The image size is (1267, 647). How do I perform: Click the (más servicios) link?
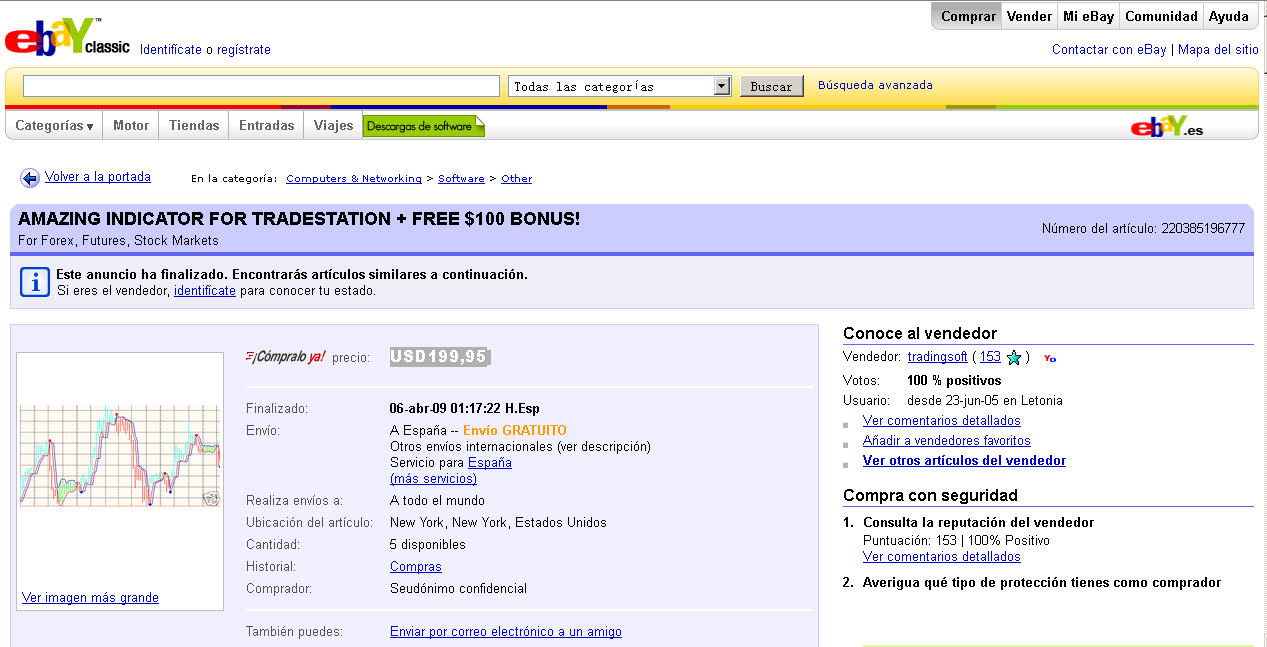point(433,479)
